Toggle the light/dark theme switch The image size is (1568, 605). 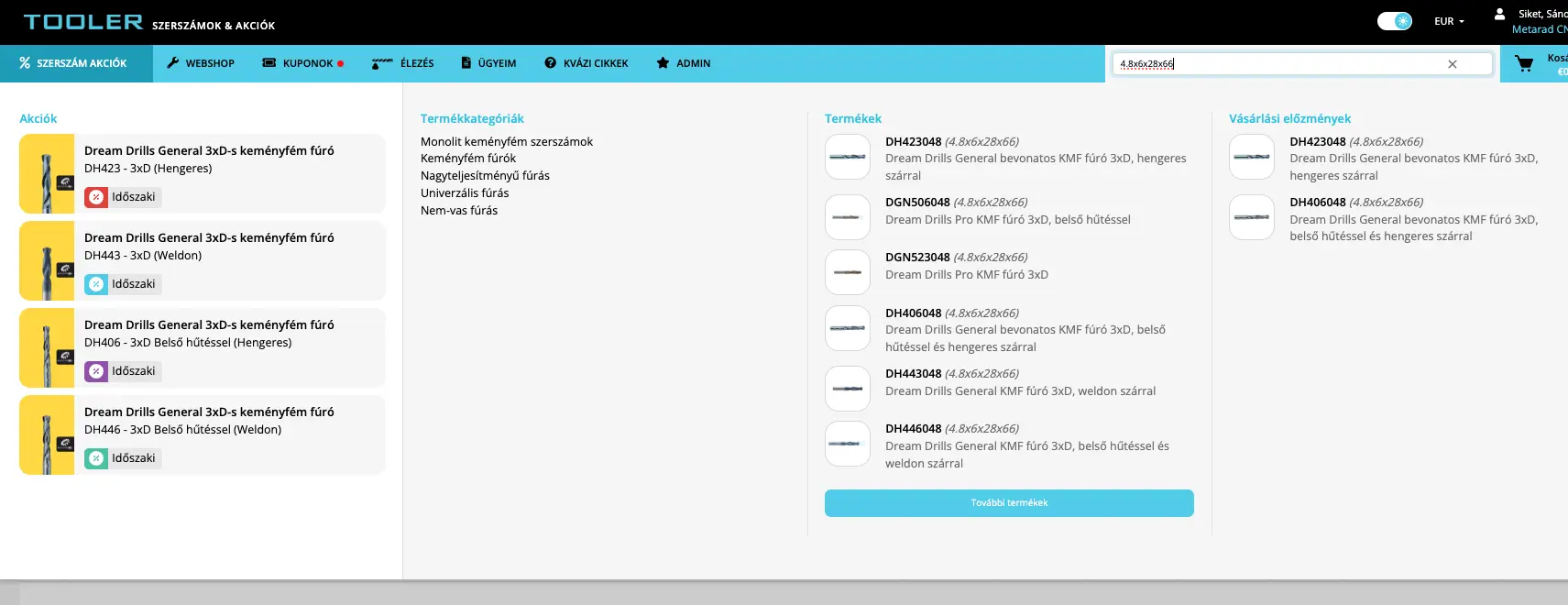click(1394, 21)
